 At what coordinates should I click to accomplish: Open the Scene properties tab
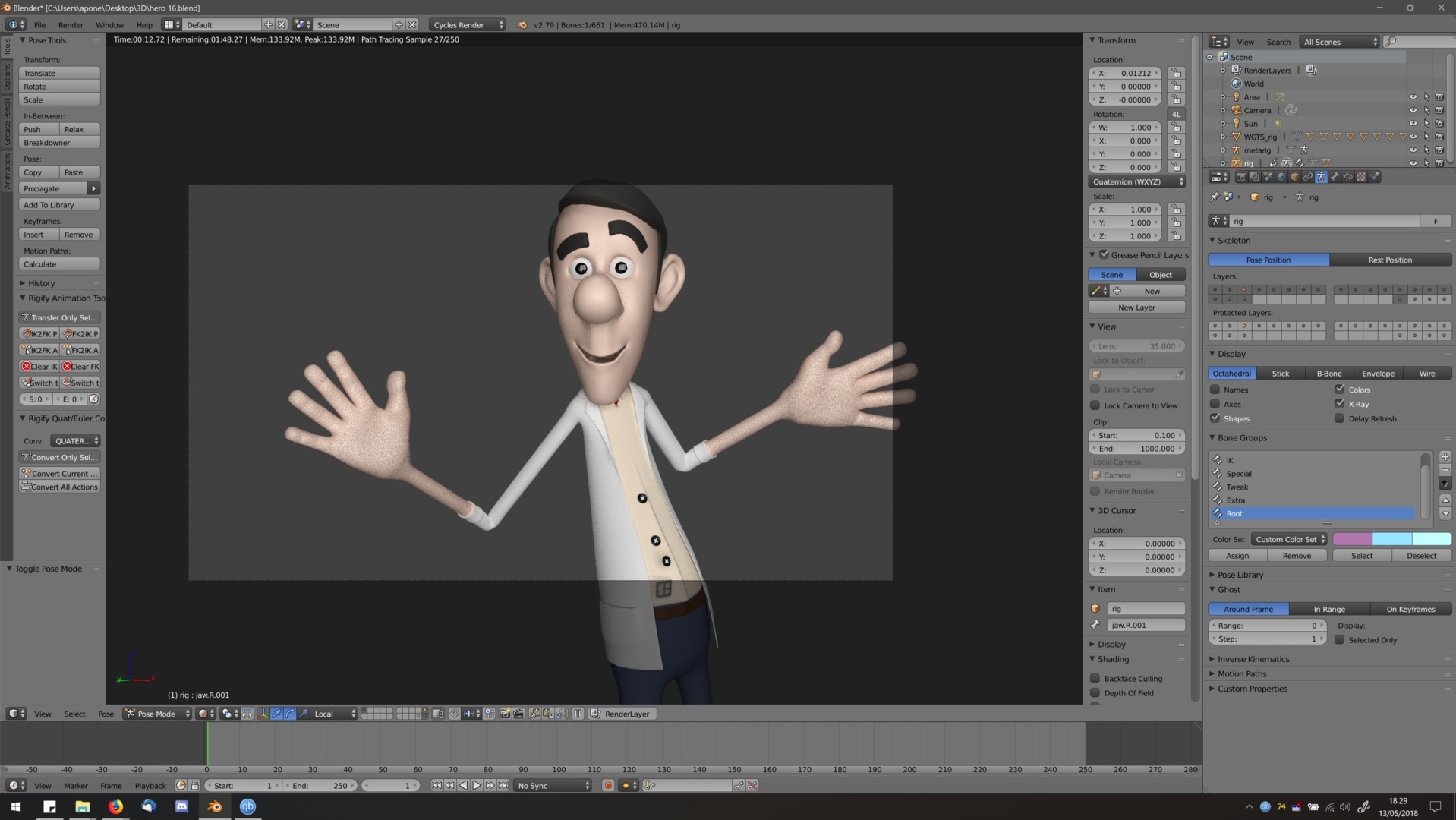(x=1268, y=177)
